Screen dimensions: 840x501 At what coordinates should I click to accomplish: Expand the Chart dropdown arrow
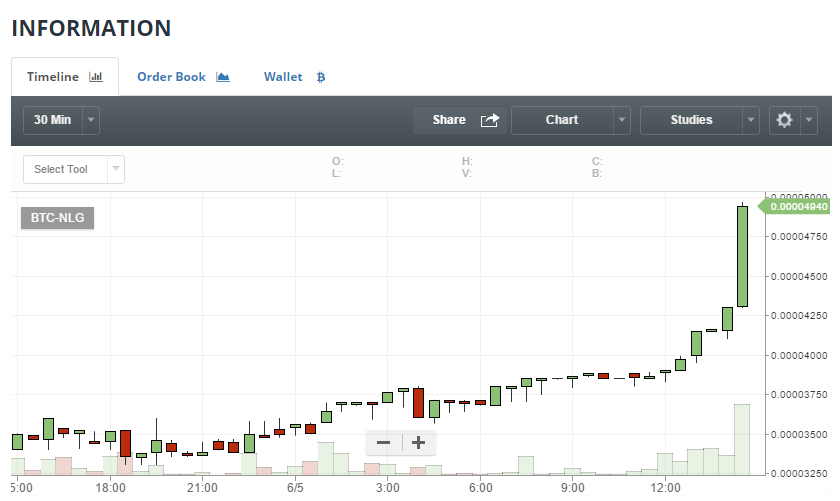[x=622, y=120]
